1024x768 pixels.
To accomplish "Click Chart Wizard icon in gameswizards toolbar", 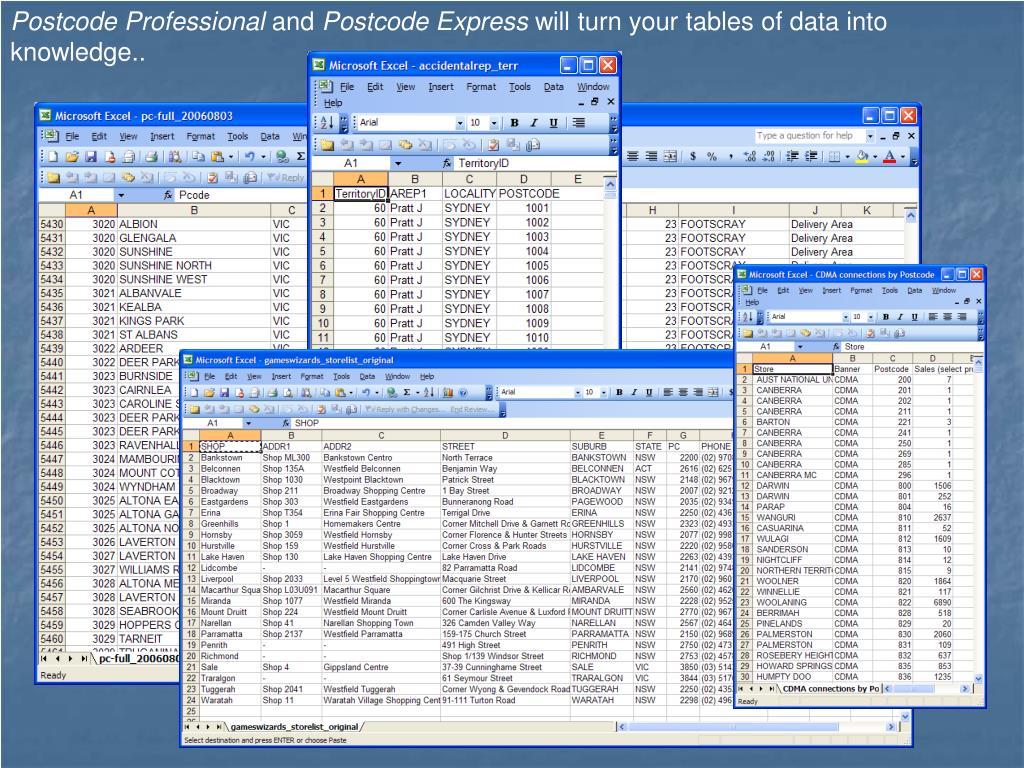I will point(446,393).
